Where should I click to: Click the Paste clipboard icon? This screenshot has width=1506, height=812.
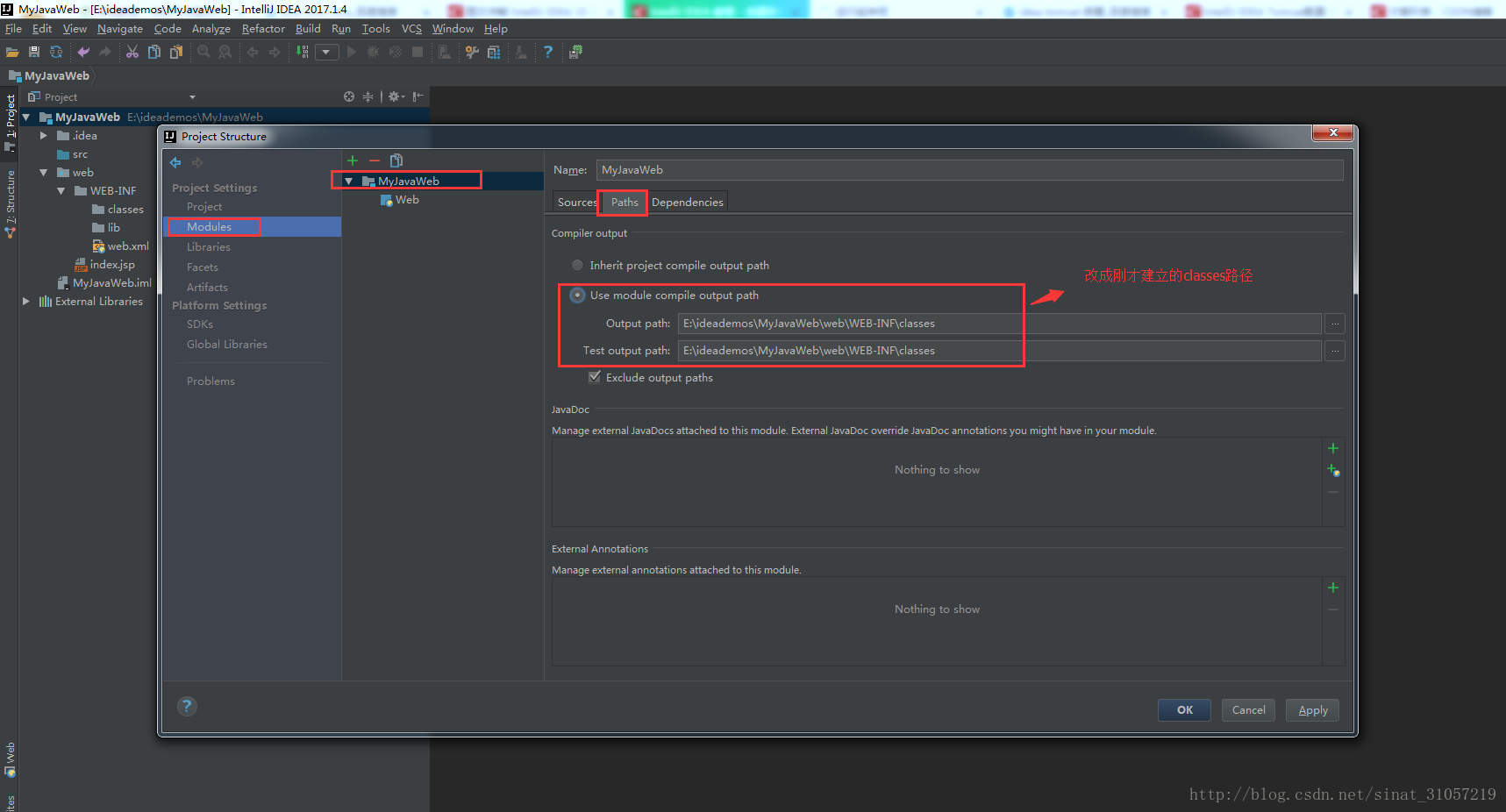[176, 53]
